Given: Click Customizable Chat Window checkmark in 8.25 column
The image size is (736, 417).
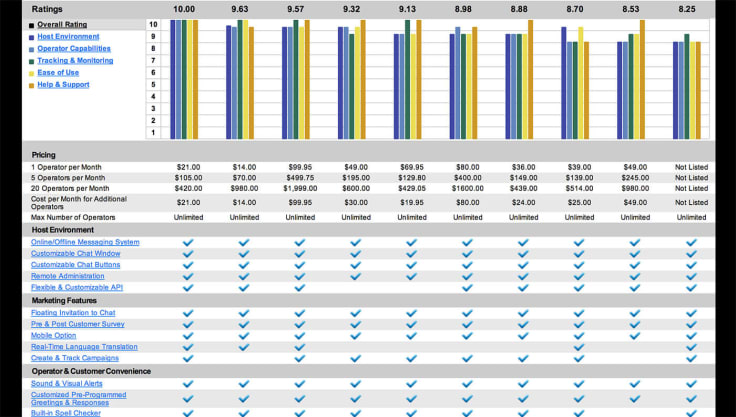Looking at the screenshot, I should tap(691, 254).
